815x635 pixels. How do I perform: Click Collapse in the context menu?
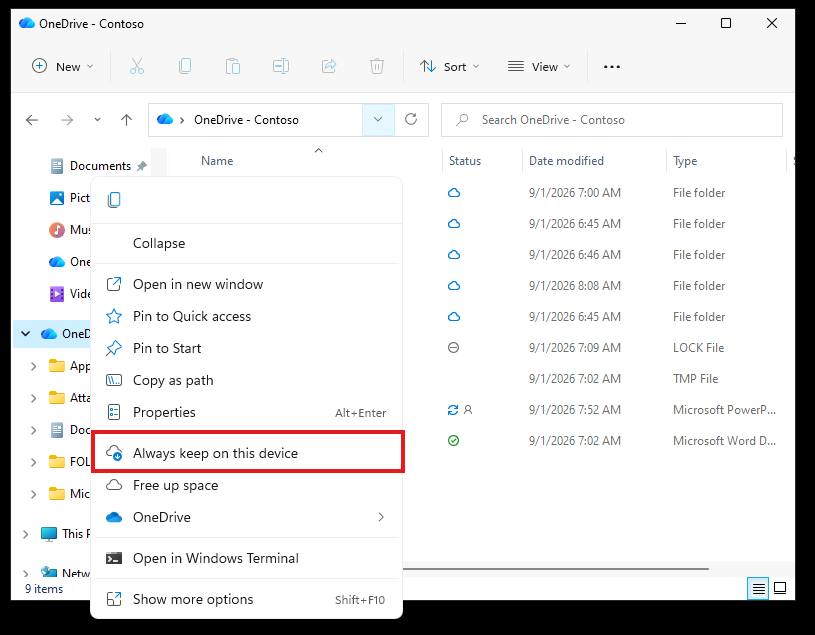[247, 243]
